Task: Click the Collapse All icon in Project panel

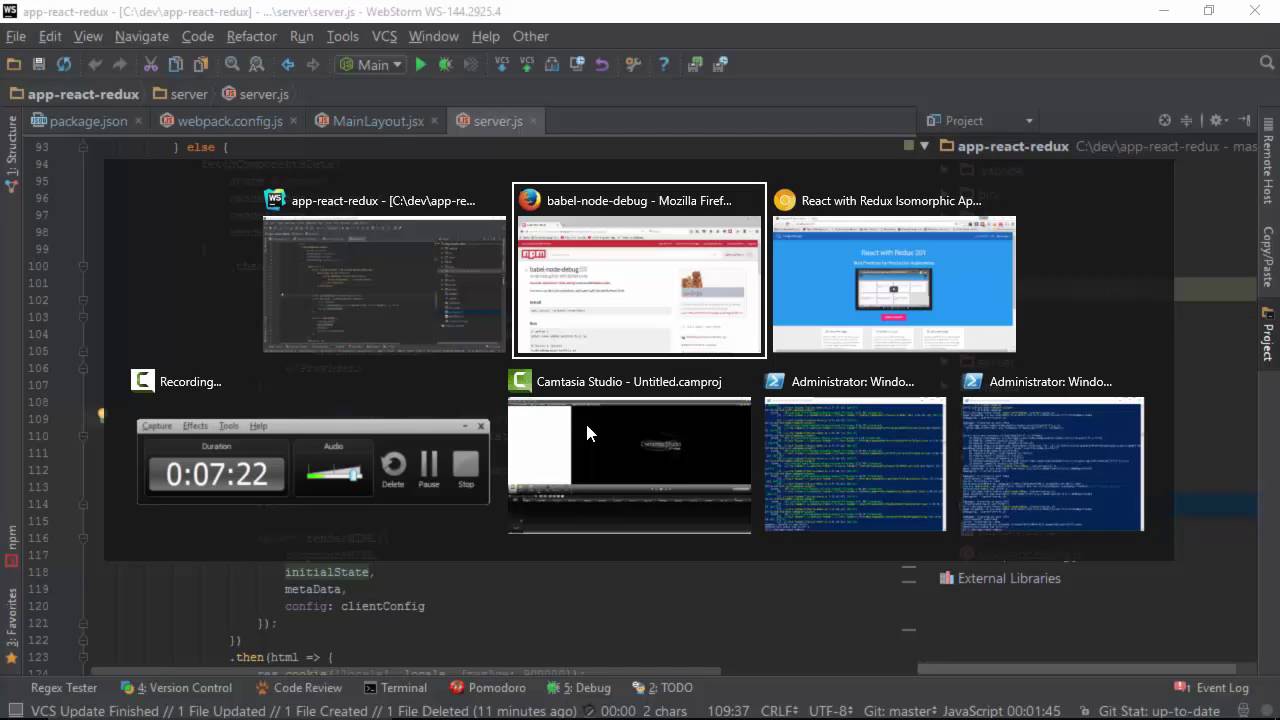Action: (1187, 120)
